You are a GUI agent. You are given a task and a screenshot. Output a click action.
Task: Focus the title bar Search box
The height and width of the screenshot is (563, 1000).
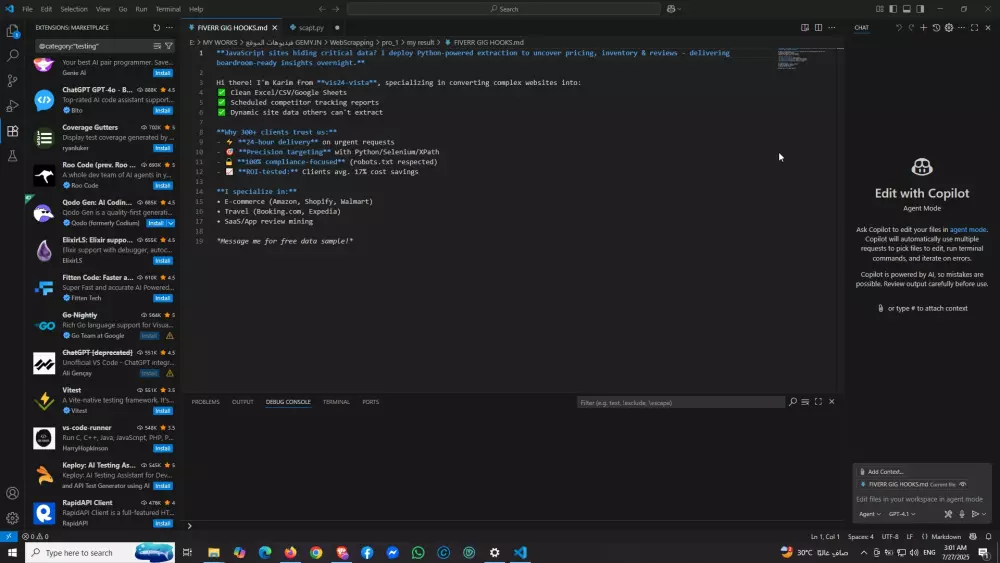tap(504, 9)
